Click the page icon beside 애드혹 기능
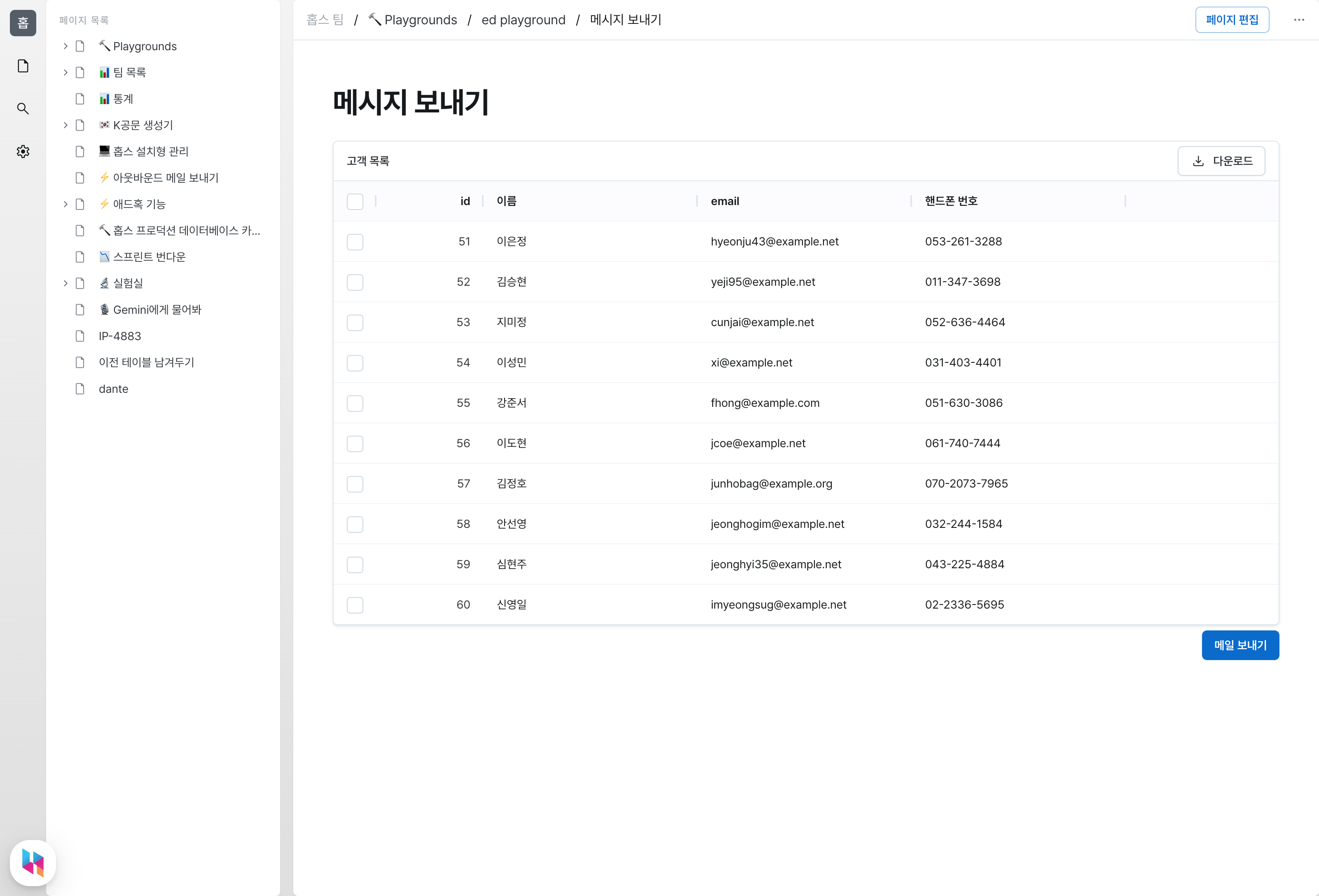1319x896 pixels. pyautogui.click(x=80, y=204)
